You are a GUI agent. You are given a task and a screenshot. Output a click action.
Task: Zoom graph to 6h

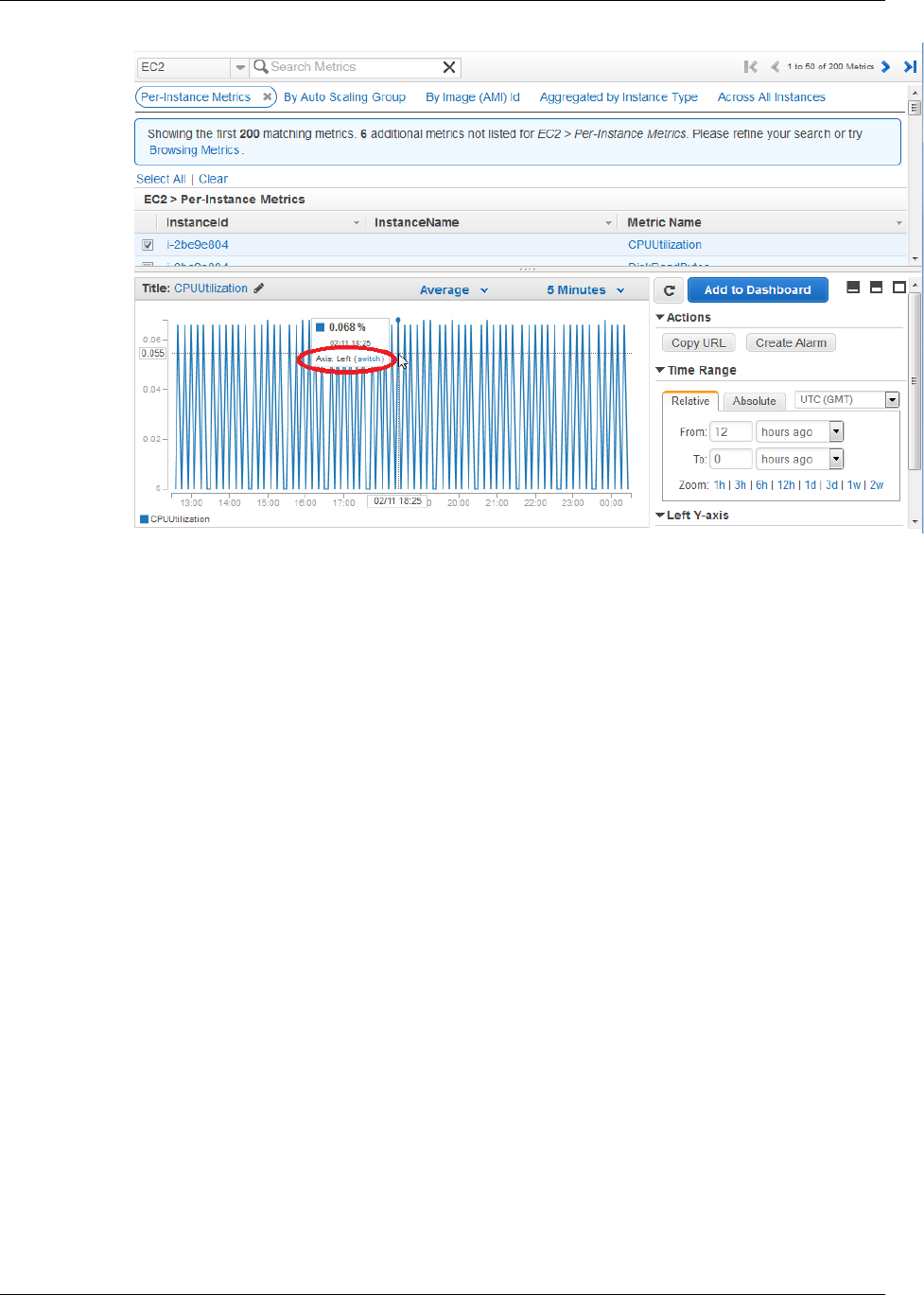761,485
